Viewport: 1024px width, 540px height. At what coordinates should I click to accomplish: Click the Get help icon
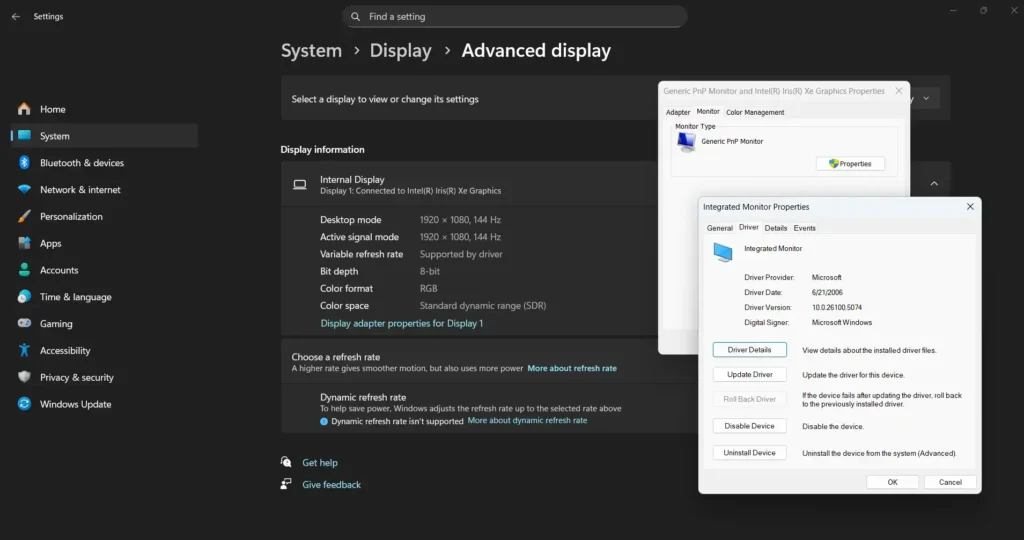tap(287, 463)
